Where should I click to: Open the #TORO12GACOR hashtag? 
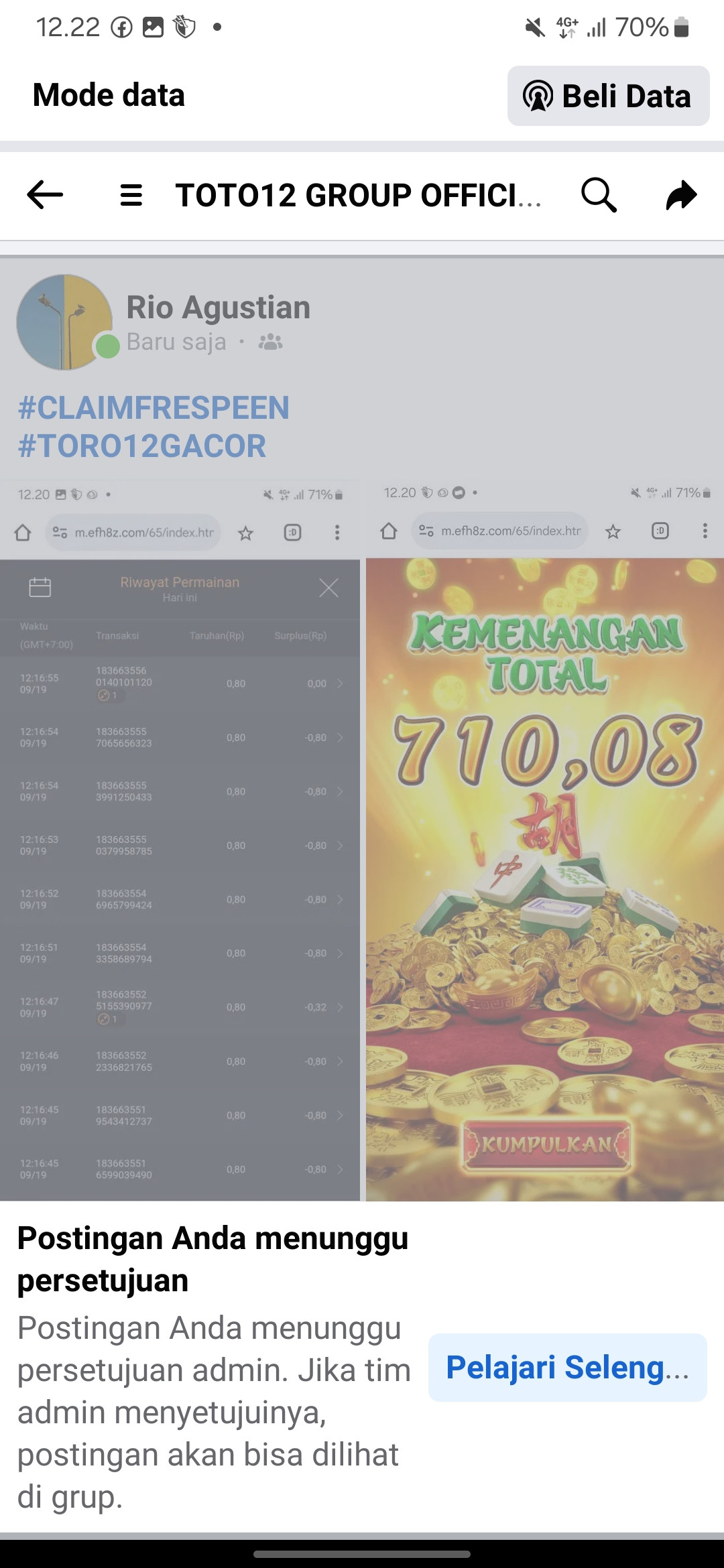(x=142, y=446)
